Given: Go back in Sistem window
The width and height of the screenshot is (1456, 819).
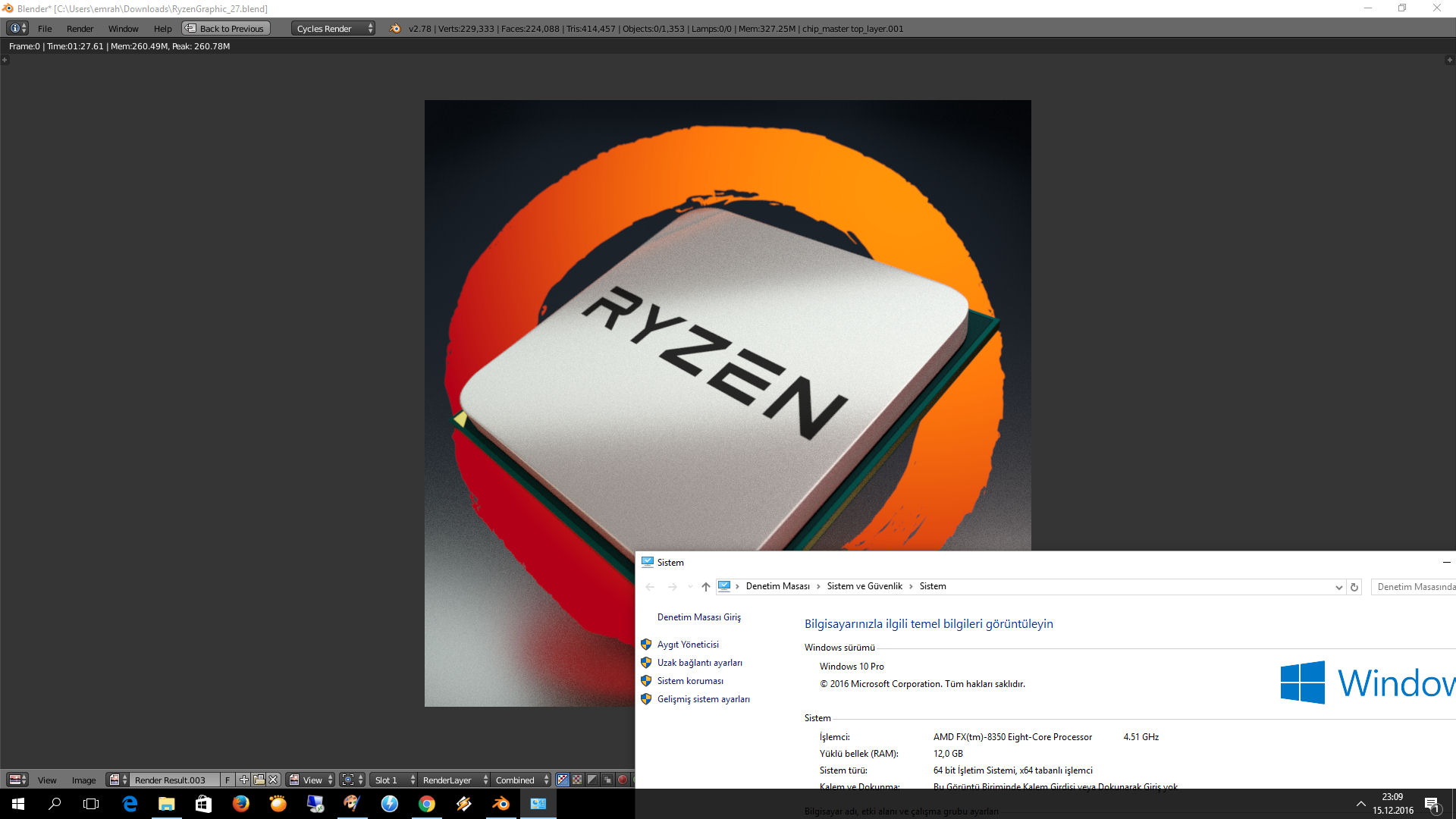Looking at the screenshot, I should pyautogui.click(x=650, y=586).
